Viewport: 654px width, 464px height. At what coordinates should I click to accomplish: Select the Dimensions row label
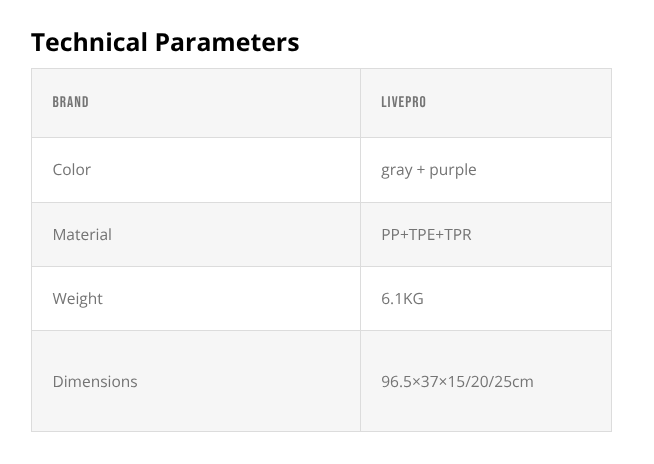point(95,382)
